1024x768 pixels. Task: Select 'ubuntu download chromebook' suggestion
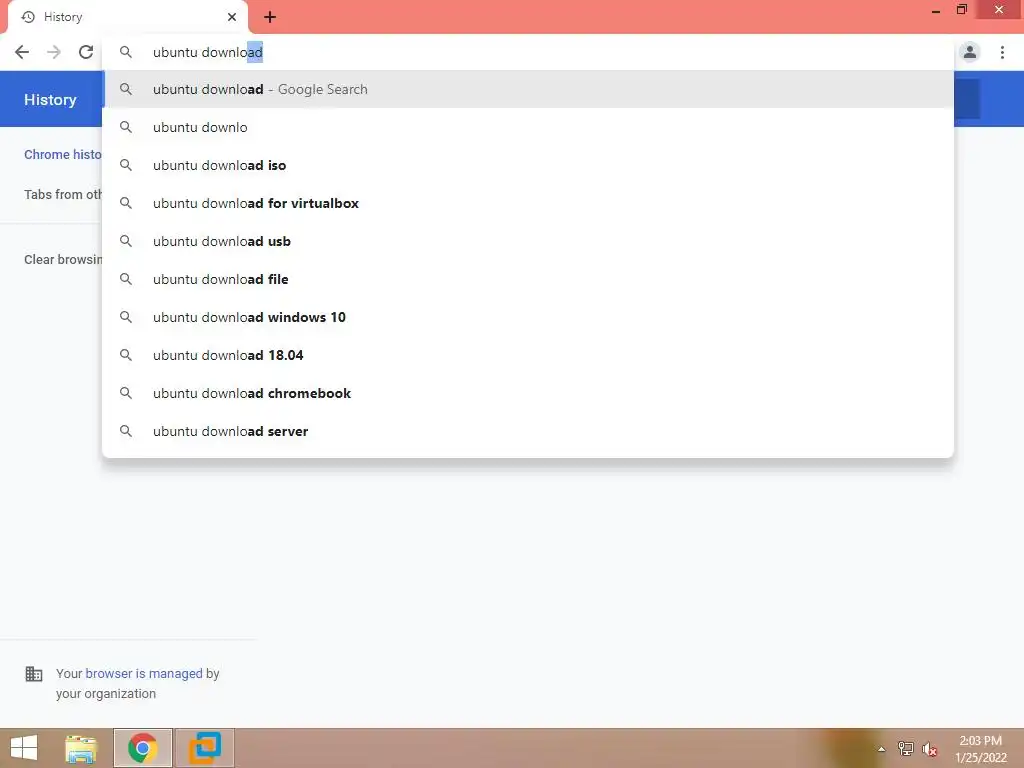tap(528, 393)
